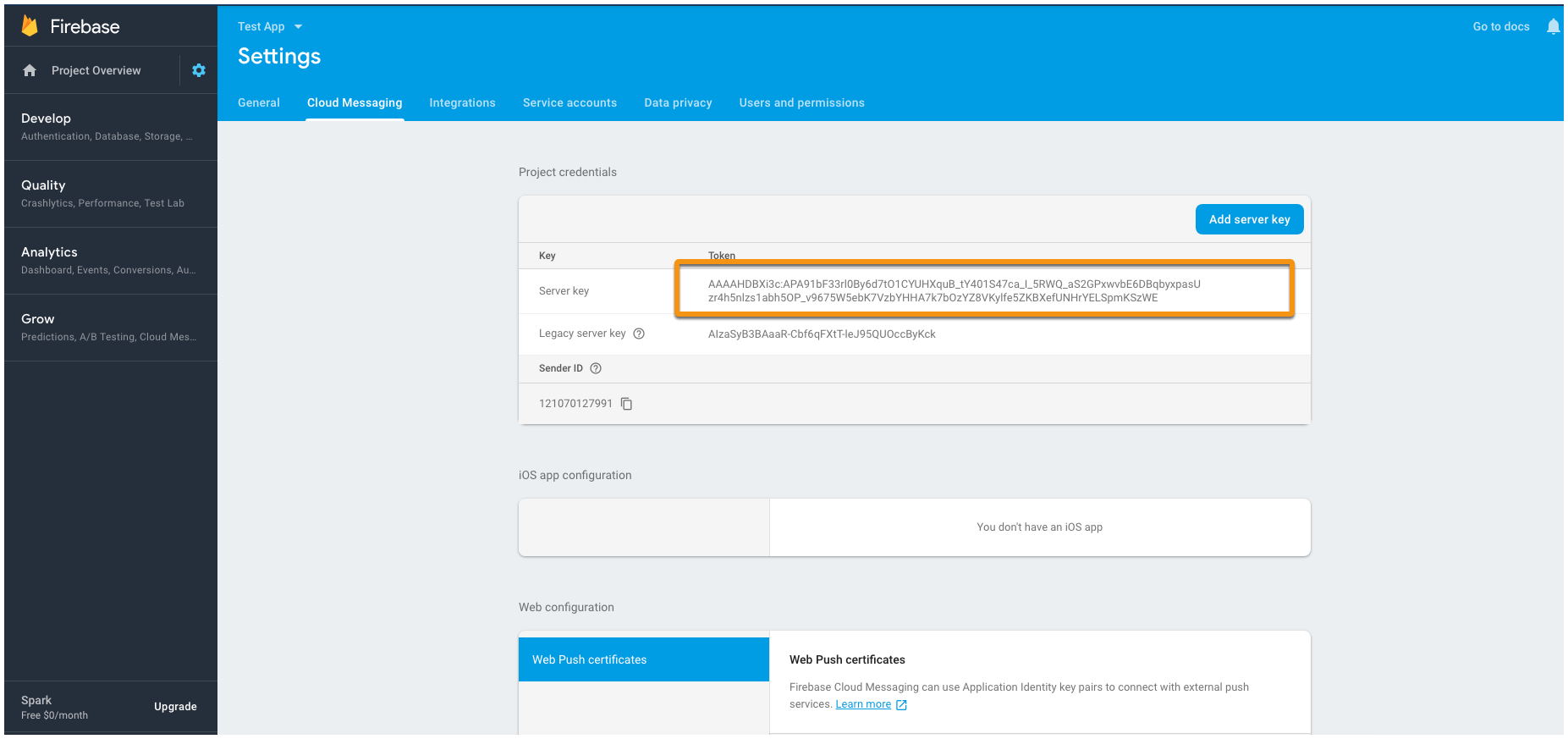The width and height of the screenshot is (1568, 739).
Task: Click Upgrade plan button
Action: (175, 707)
